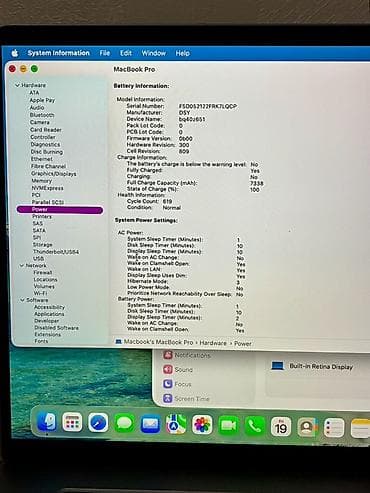Select Wi-Fi under Network
Image resolution: width=370 pixels, height=493 pixels.
(40, 293)
